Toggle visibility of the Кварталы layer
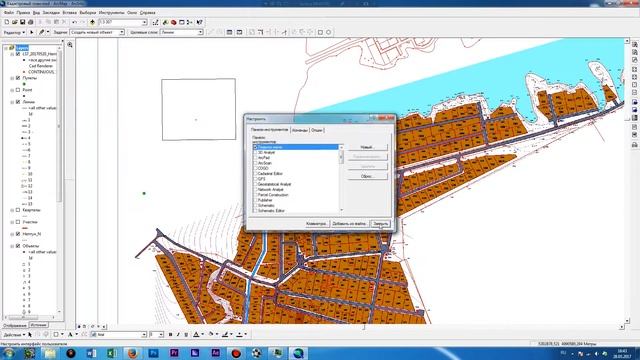The image size is (640, 360). tap(18, 210)
